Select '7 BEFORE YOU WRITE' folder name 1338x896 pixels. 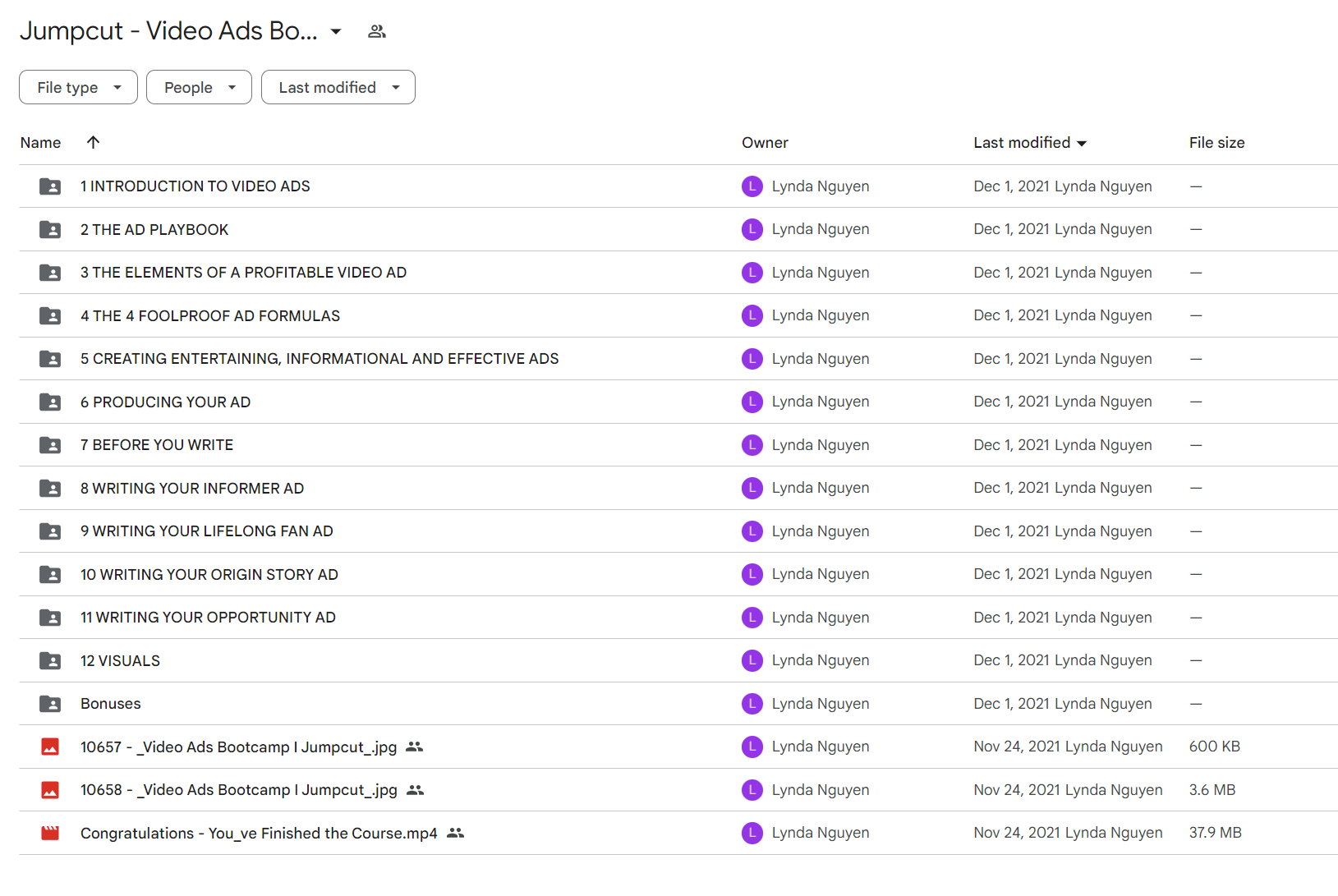click(x=157, y=445)
